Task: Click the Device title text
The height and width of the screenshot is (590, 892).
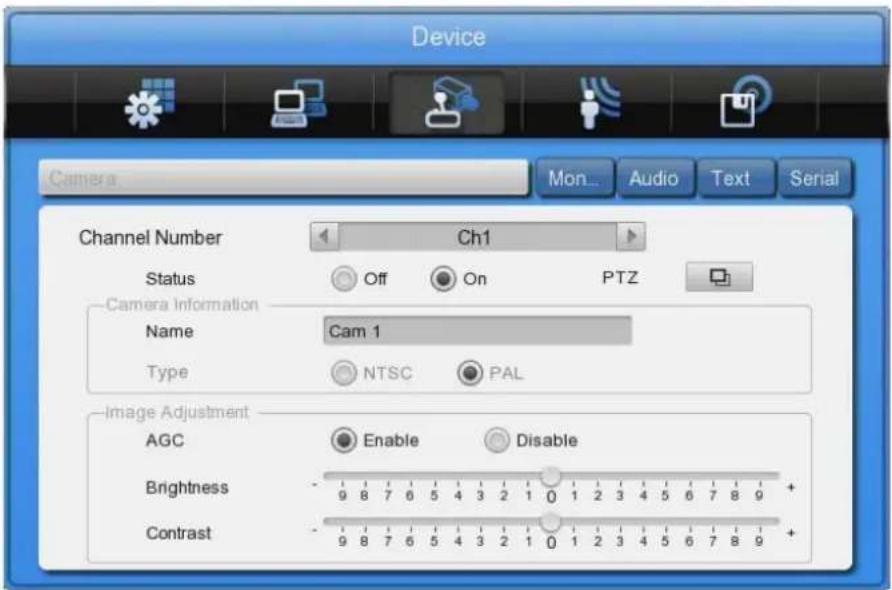Action: click(448, 37)
